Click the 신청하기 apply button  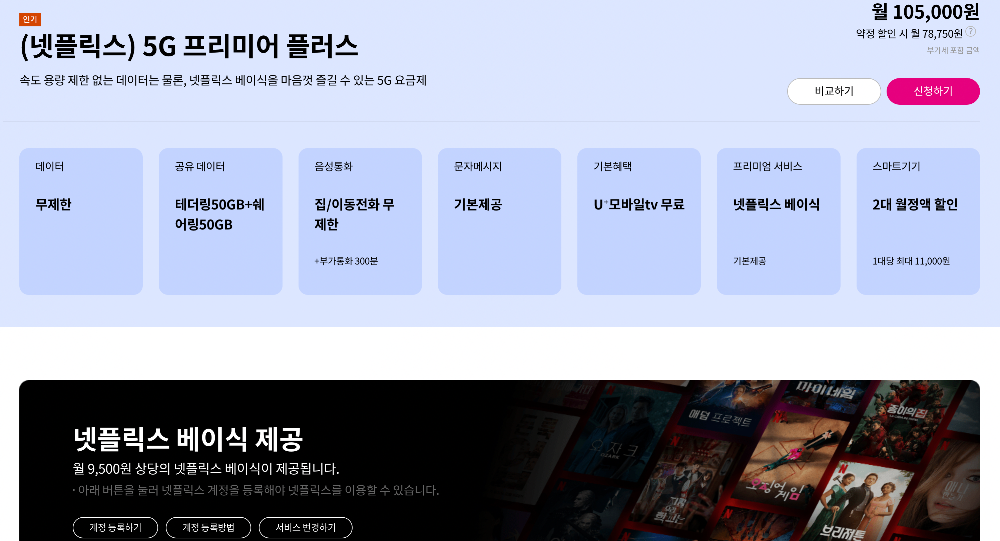click(933, 91)
